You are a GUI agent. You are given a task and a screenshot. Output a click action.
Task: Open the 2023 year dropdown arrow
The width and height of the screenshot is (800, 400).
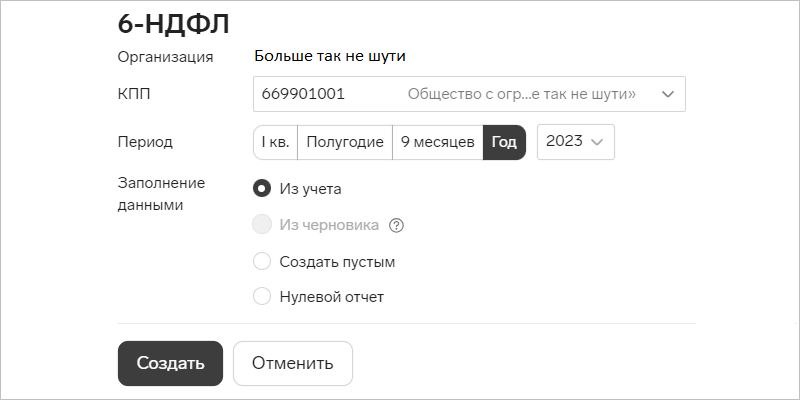[596, 142]
